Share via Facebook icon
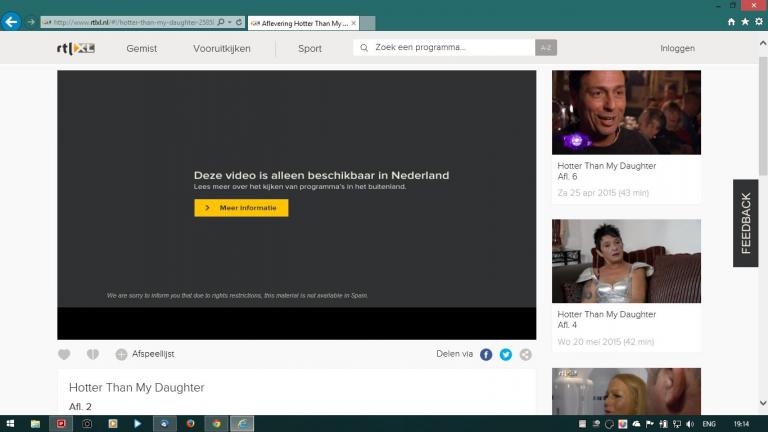The width and height of the screenshot is (768, 432). tap(486, 354)
